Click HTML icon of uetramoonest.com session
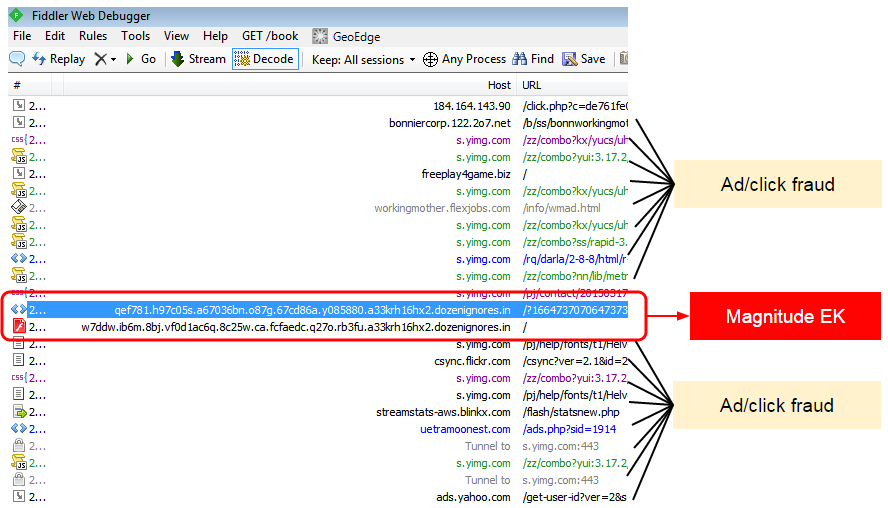This screenshot has height=508, width=888. (x=19, y=429)
